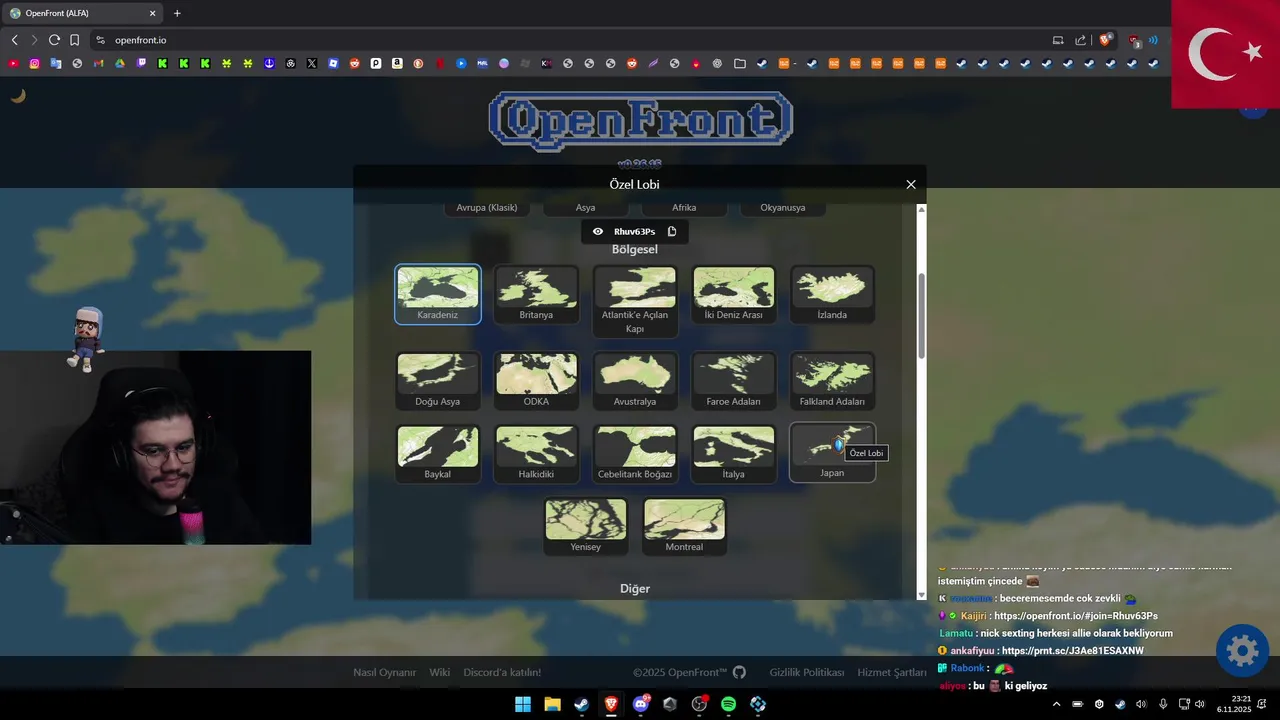Open the Discord'a katılın! link
This screenshot has width=1280, height=720.
click(502, 672)
